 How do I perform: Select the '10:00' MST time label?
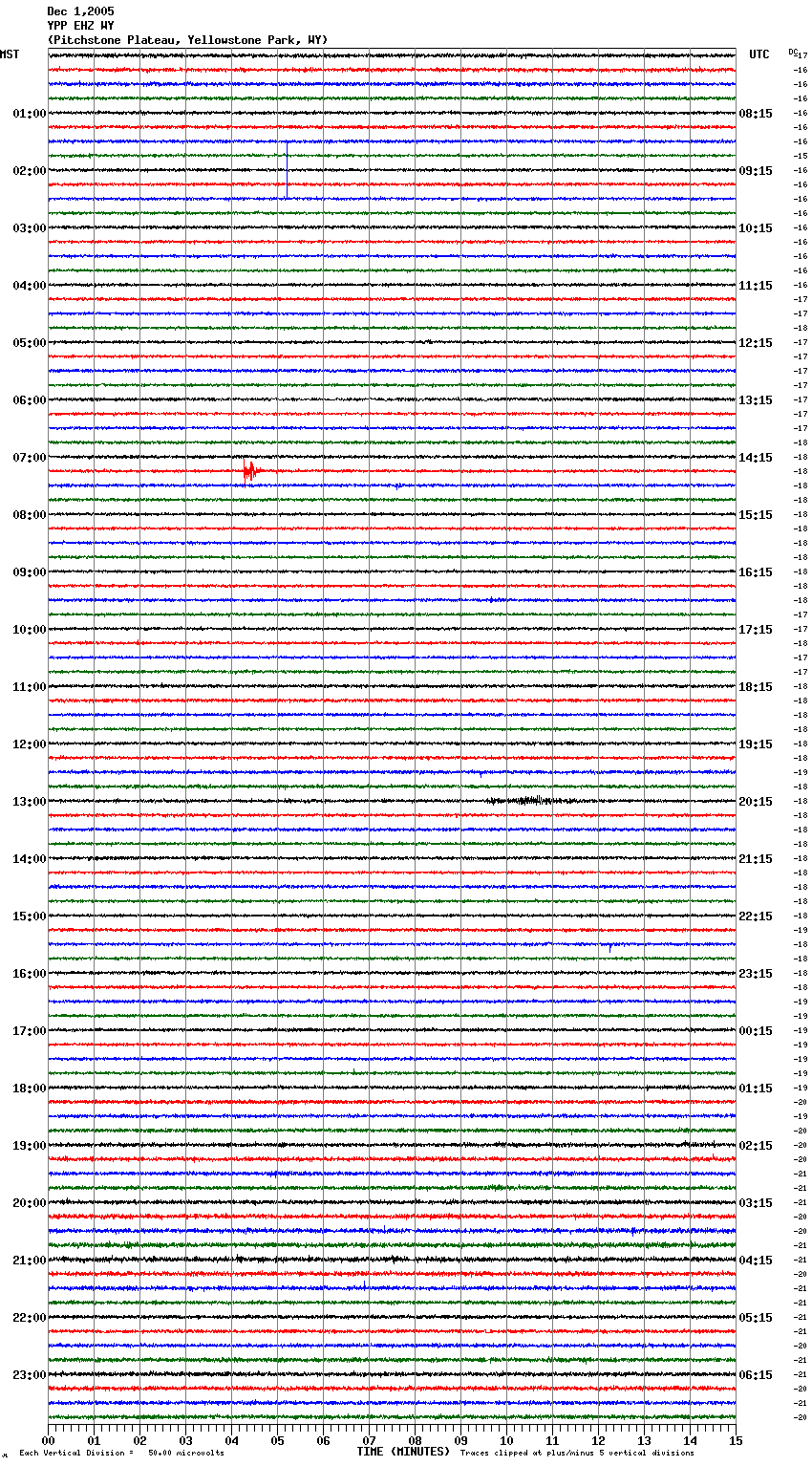(30, 630)
